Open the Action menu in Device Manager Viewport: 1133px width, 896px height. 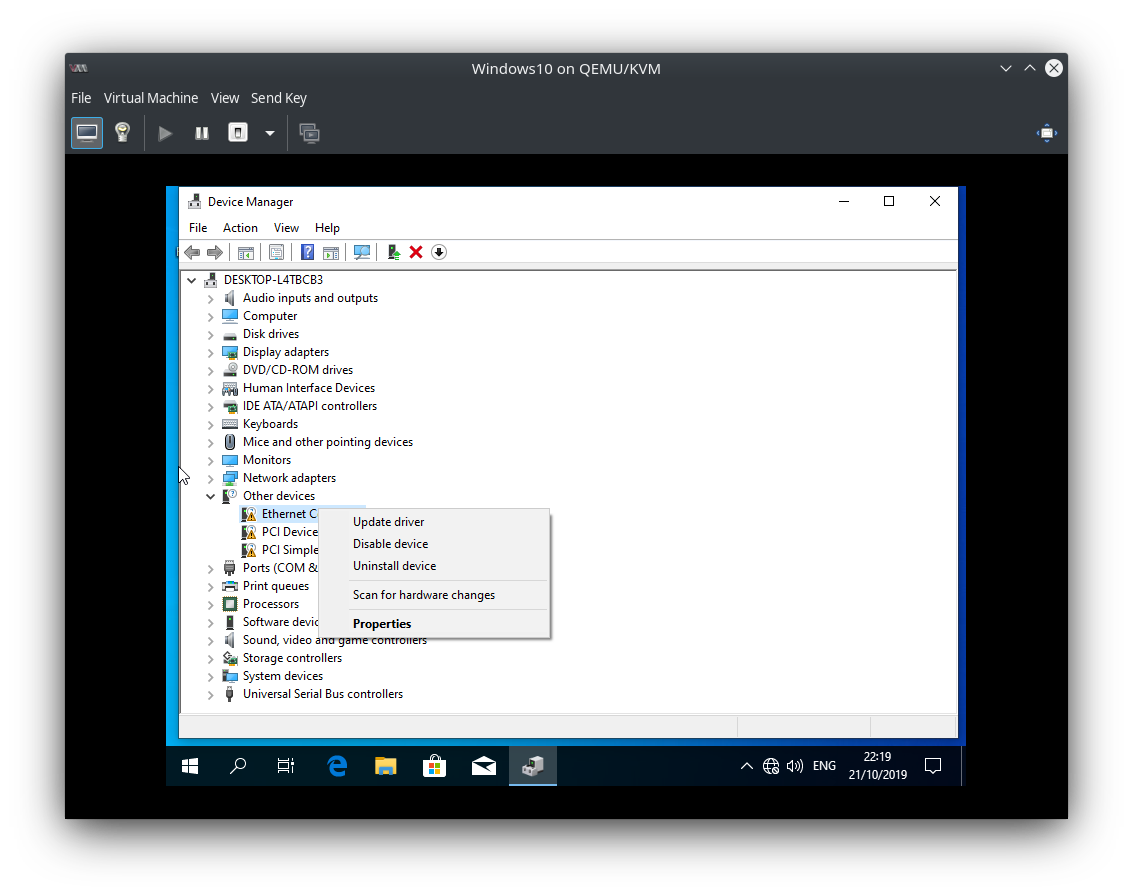(240, 228)
